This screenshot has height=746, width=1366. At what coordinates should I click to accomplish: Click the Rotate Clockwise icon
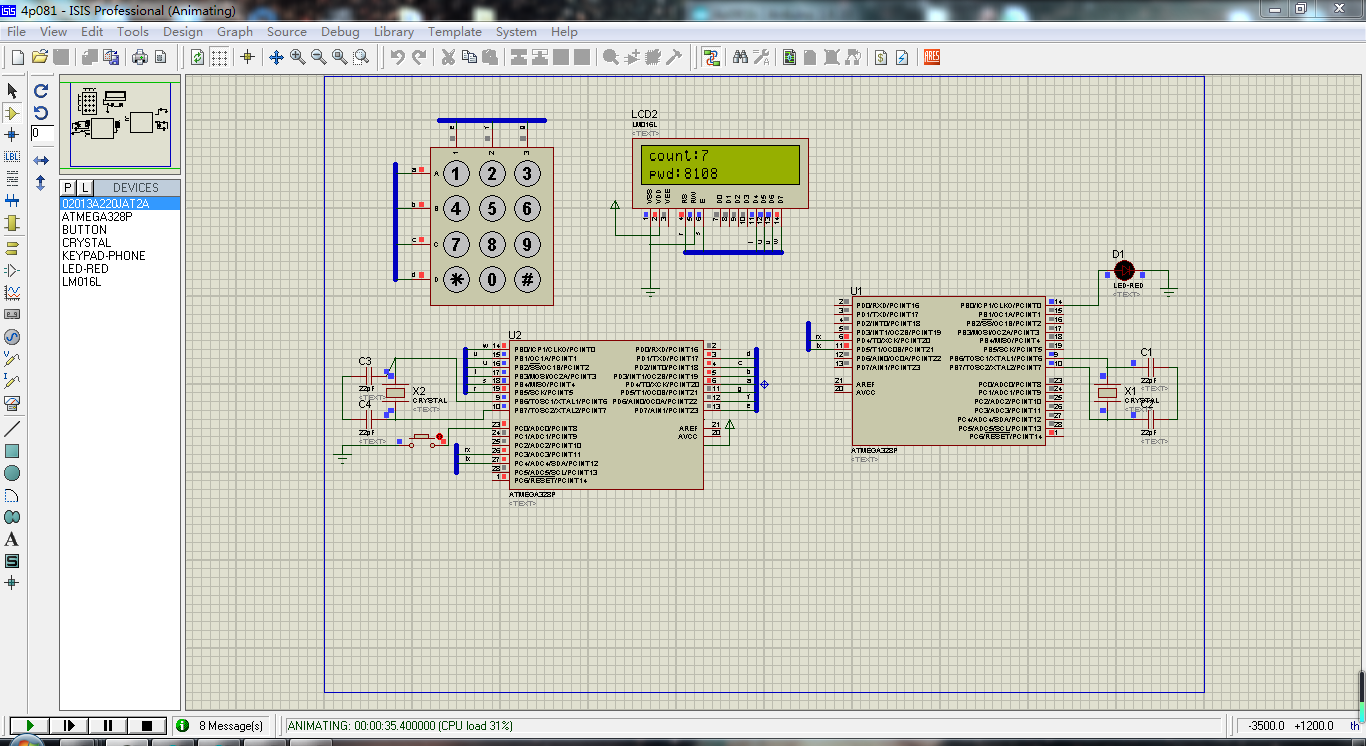pos(41,90)
